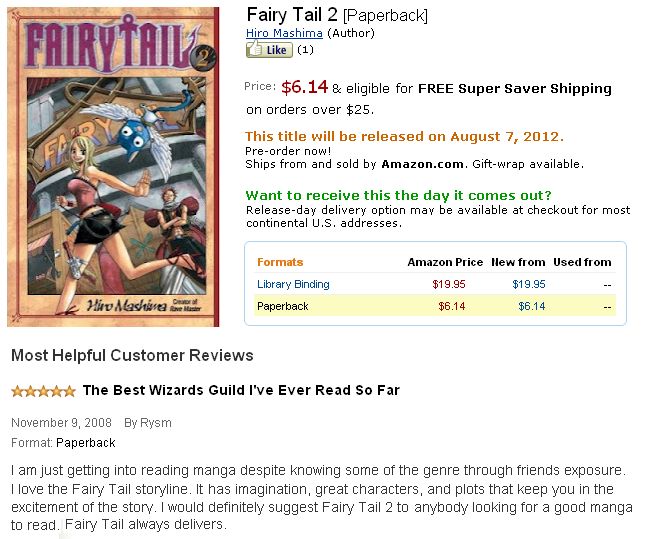
Task: Click the Paperback Amazon price $6.14
Action: point(452,306)
